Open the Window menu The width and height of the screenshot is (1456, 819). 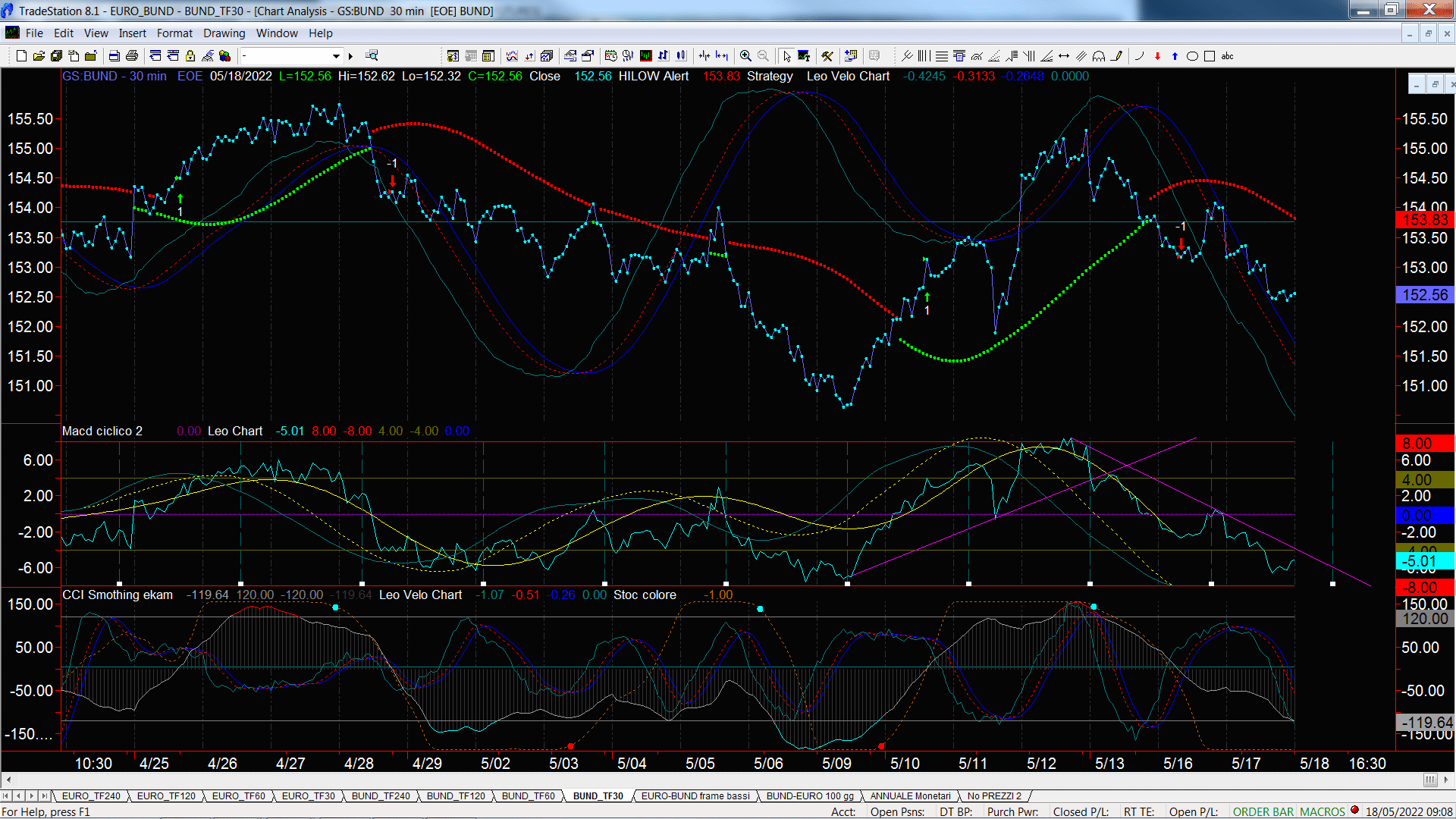tap(277, 33)
